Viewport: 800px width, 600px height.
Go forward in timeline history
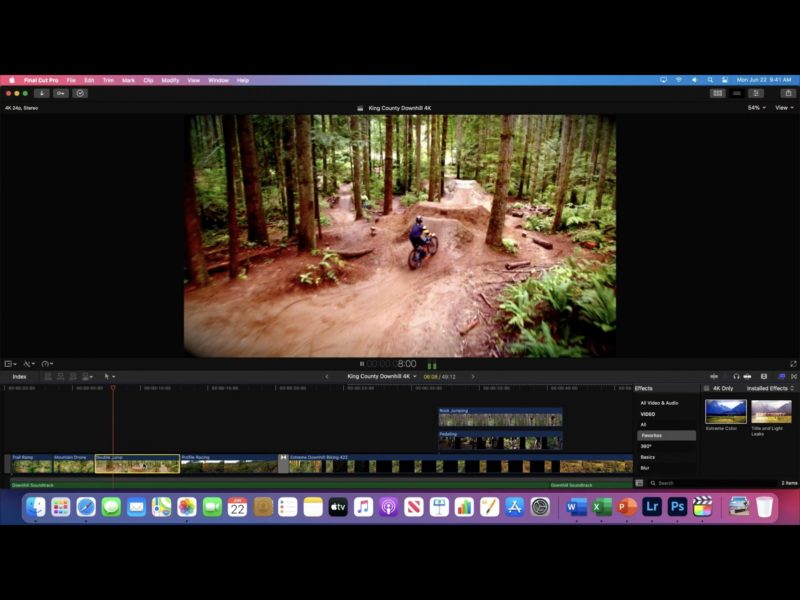click(x=473, y=377)
